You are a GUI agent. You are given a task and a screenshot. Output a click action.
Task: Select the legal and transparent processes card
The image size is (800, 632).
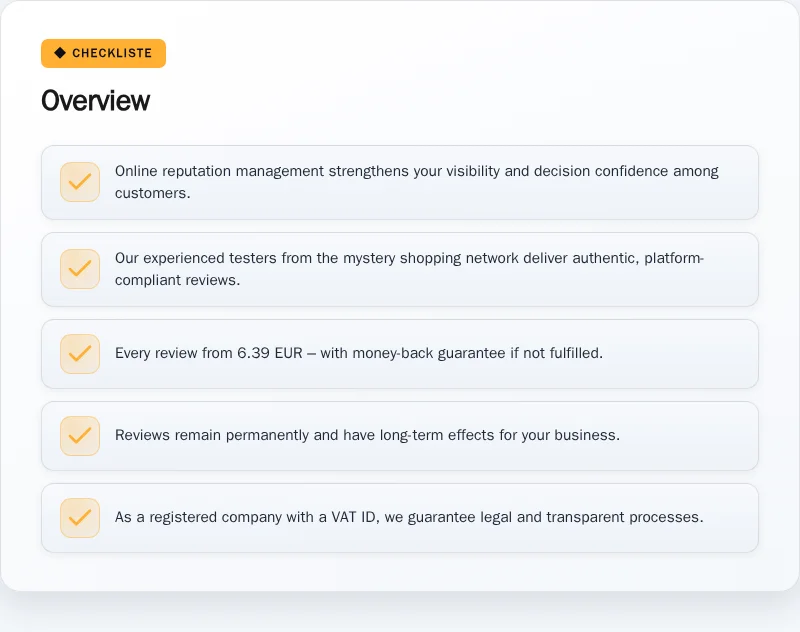pos(400,518)
